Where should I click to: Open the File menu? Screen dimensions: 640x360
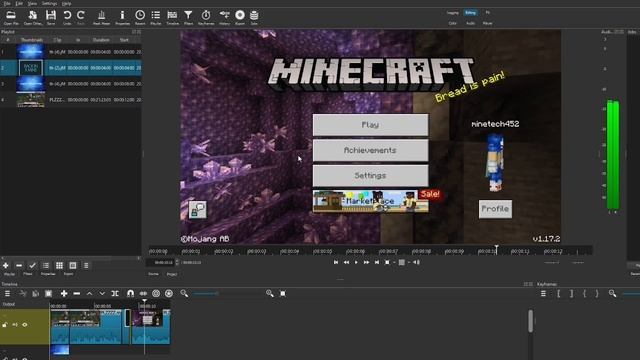click(7, 3)
